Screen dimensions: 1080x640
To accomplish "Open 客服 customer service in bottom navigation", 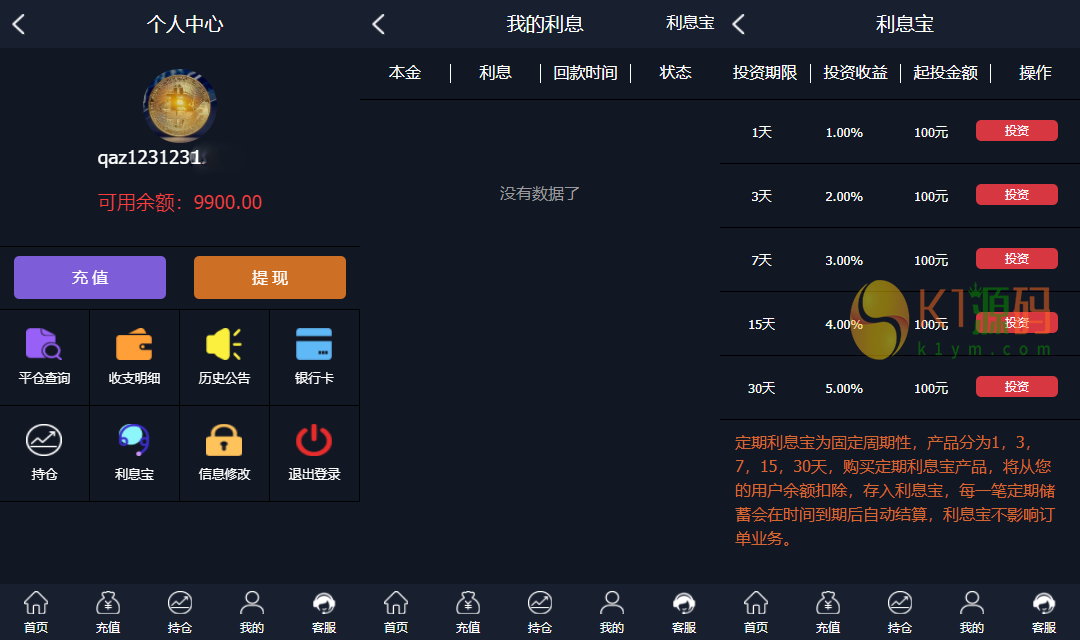I will [324, 611].
